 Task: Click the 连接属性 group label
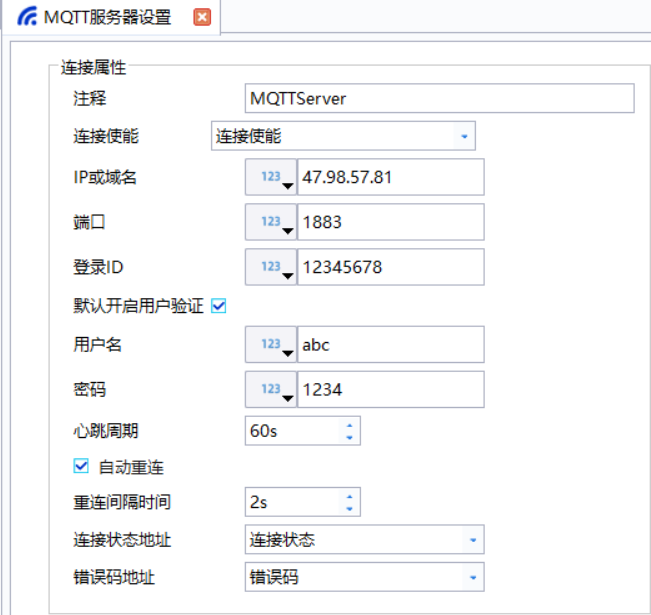click(93, 67)
